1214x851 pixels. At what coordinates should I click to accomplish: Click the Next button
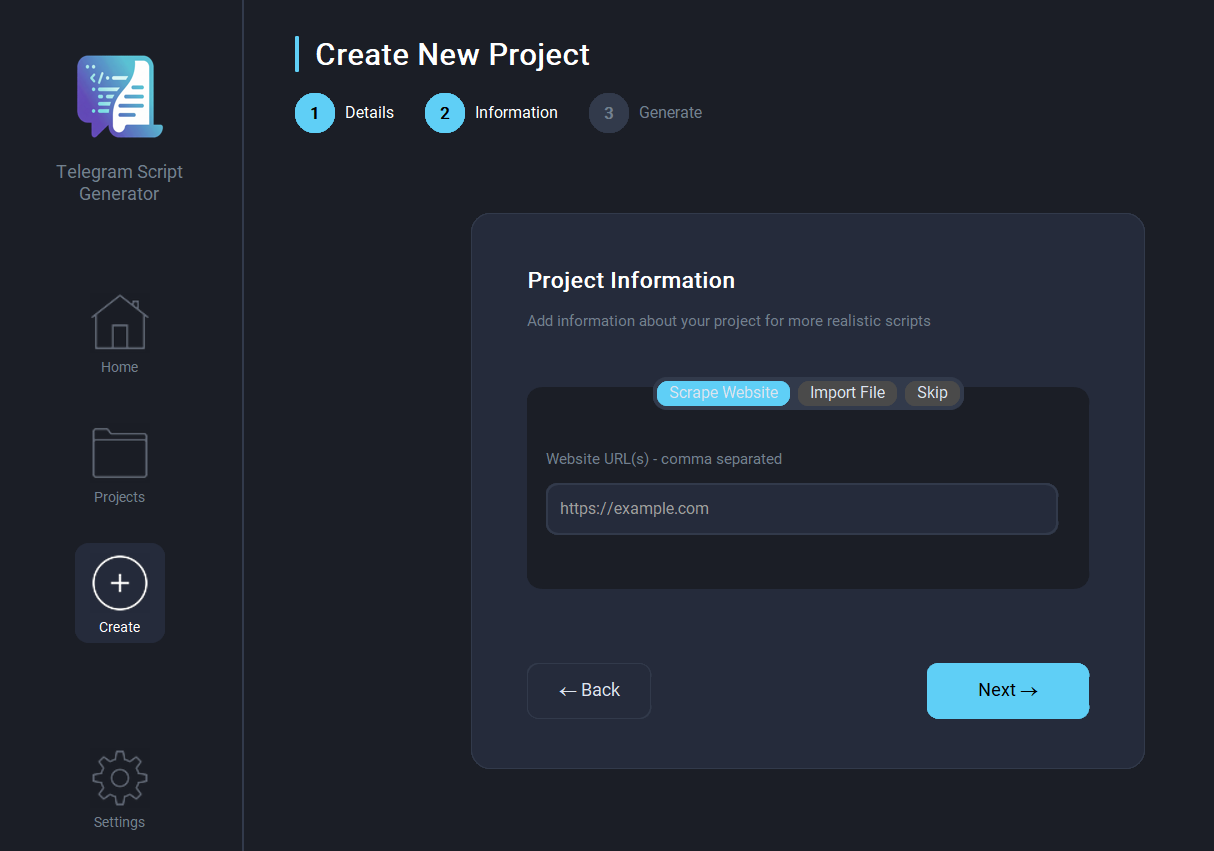(1007, 690)
